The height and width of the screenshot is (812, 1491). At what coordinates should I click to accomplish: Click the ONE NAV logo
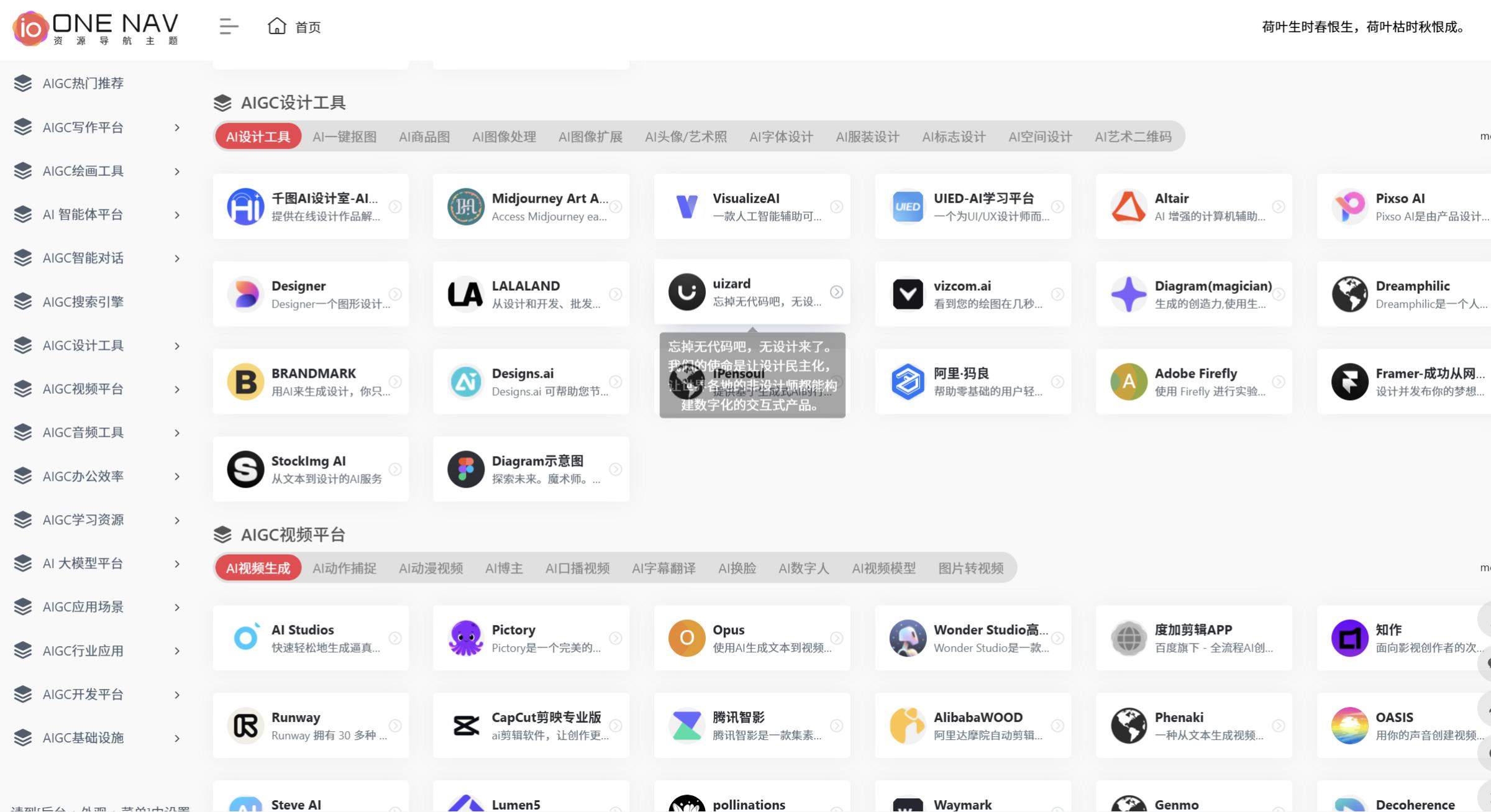click(96, 28)
